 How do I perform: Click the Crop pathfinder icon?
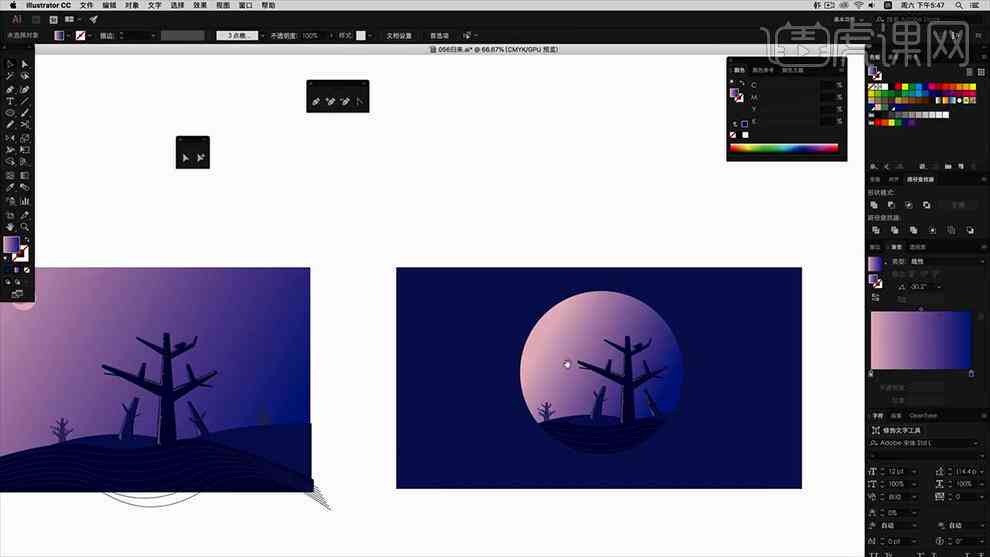933,231
